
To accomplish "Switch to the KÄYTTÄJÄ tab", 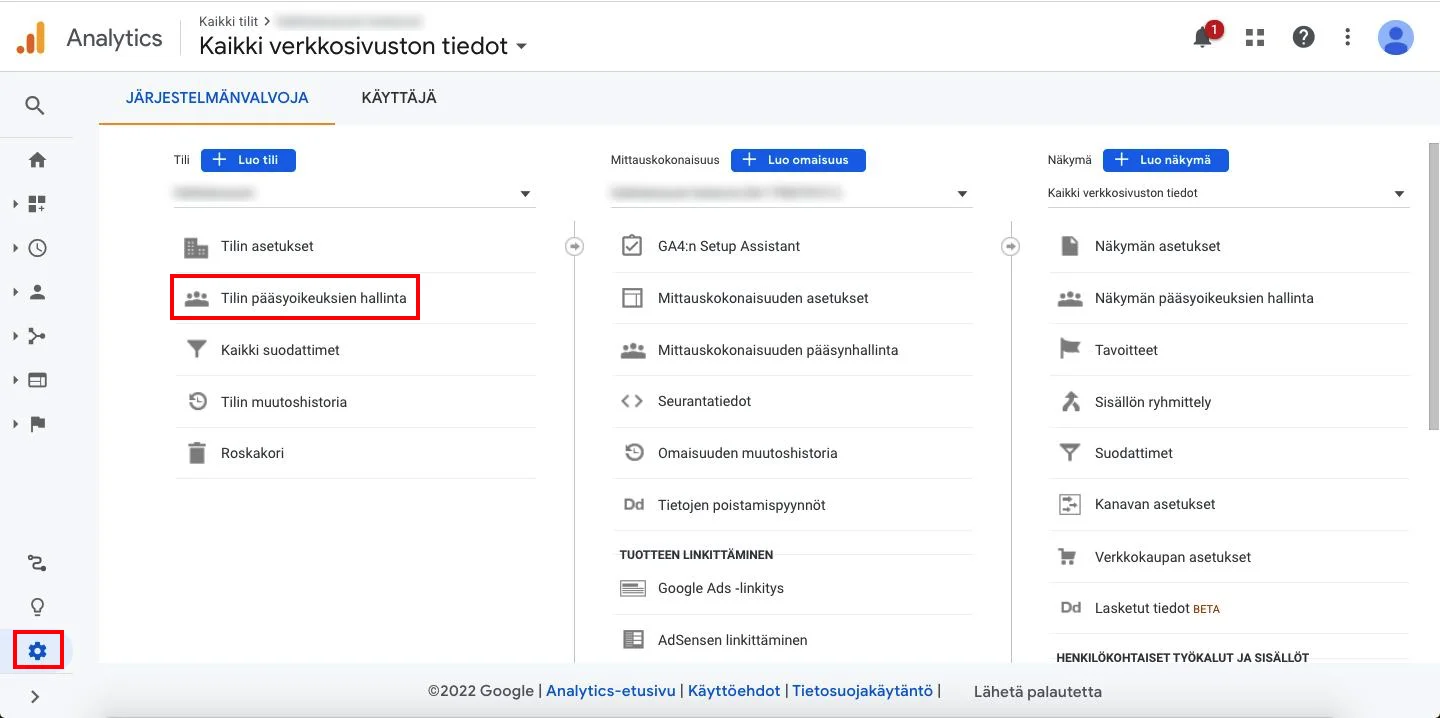I will click(398, 97).
